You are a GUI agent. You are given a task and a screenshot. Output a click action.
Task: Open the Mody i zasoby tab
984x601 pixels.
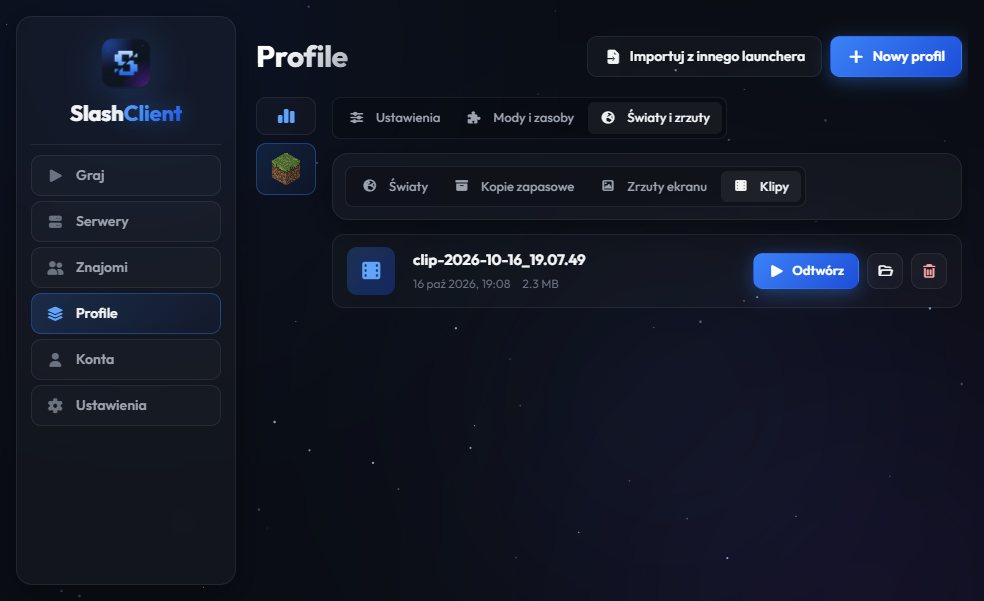pyautogui.click(x=520, y=118)
